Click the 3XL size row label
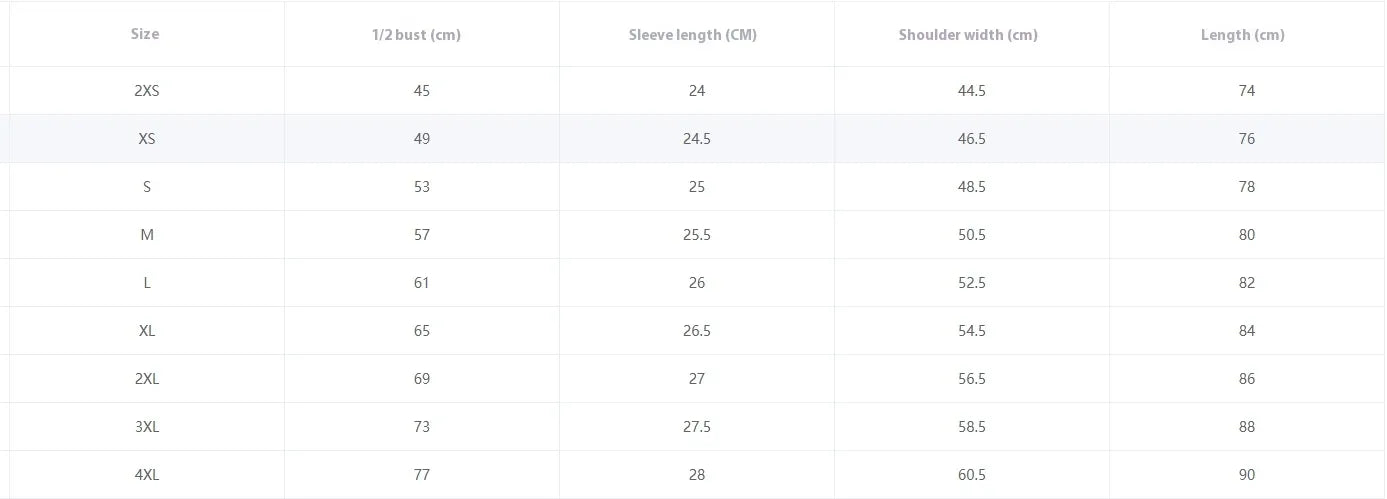1387x499 pixels. 147,427
